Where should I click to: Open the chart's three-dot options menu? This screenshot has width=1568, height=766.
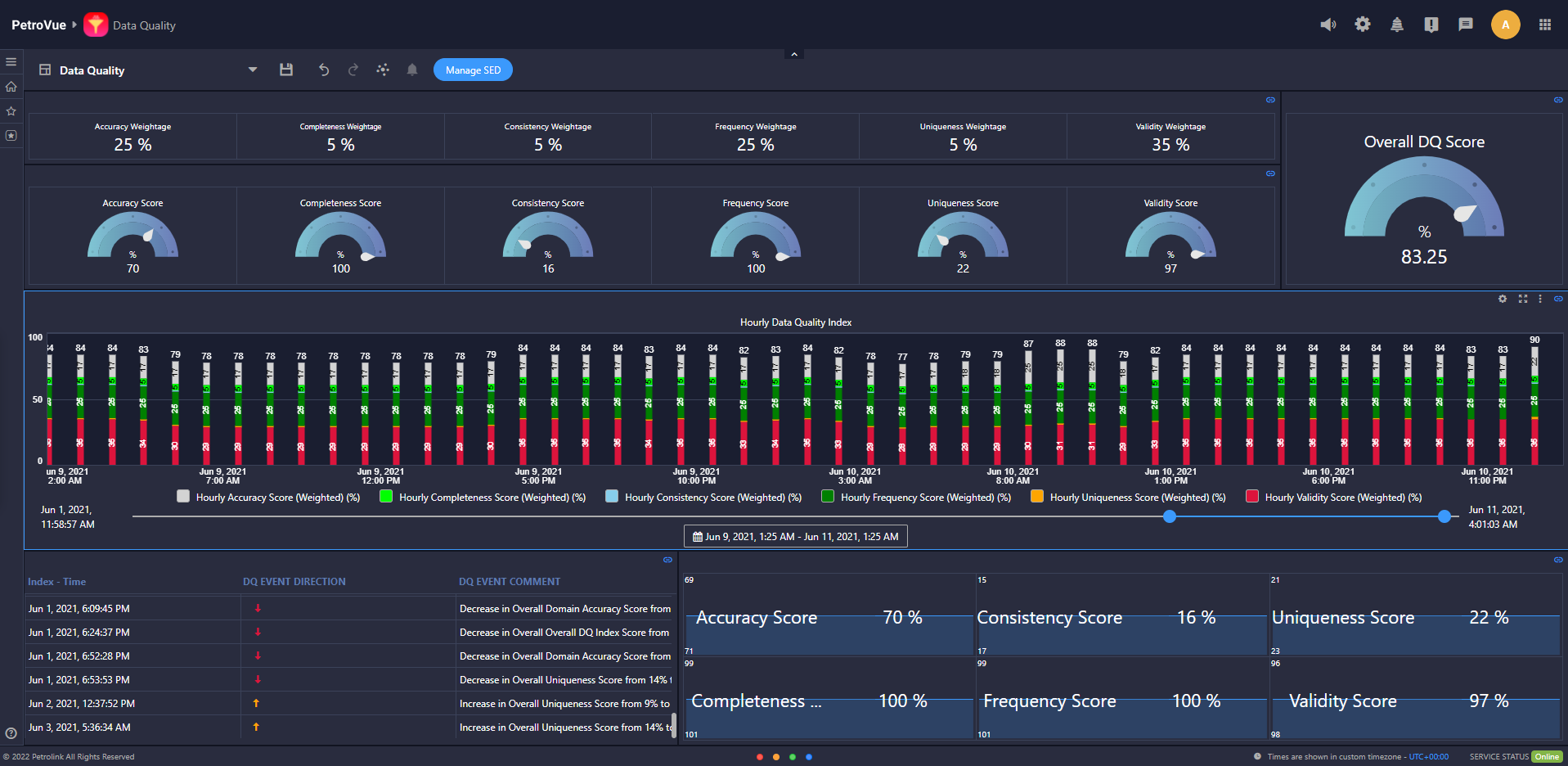(x=1540, y=300)
